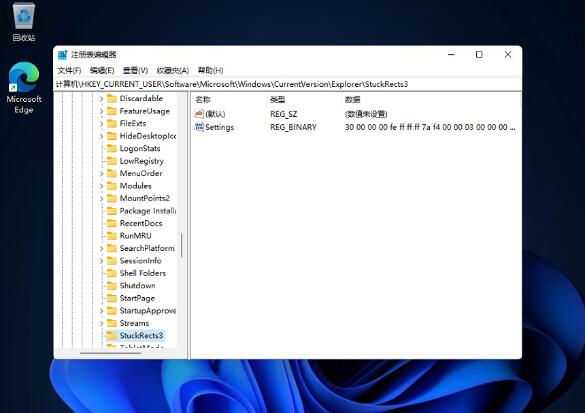Open the Recycle Bin desktop icon
The image size is (585, 413).
[24, 21]
